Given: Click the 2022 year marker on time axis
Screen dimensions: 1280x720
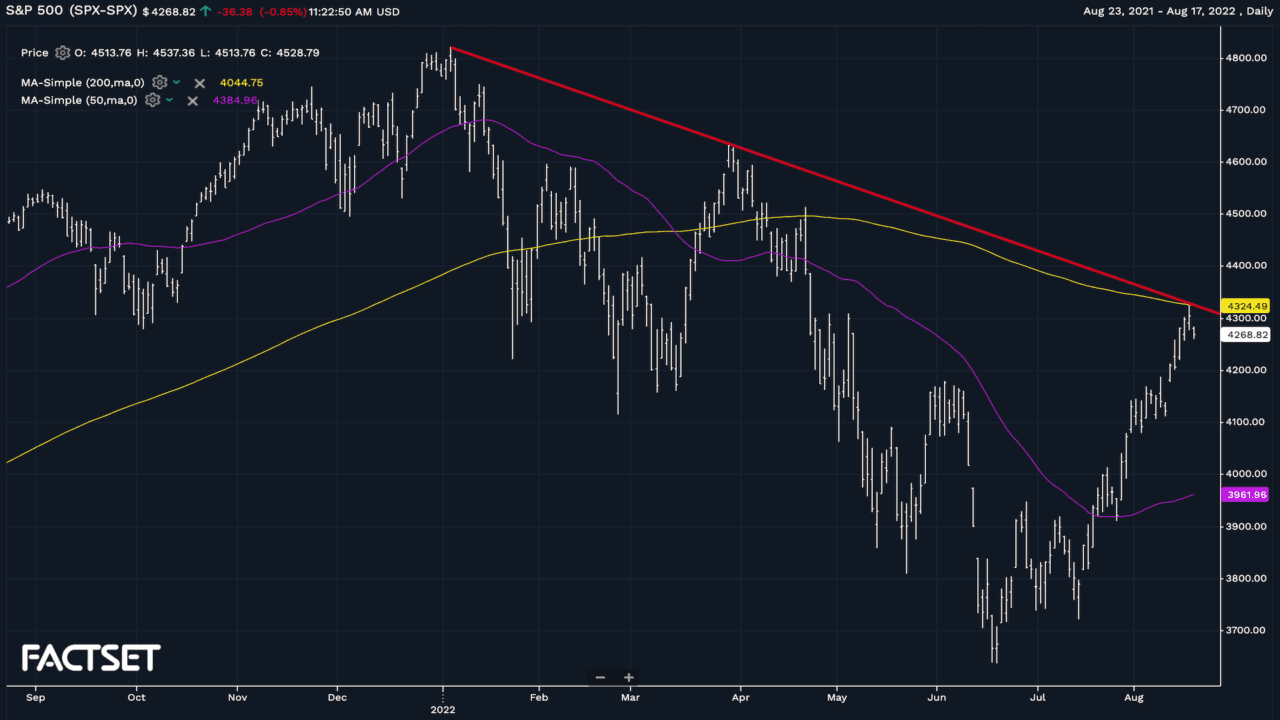Looking at the screenshot, I should point(442,709).
